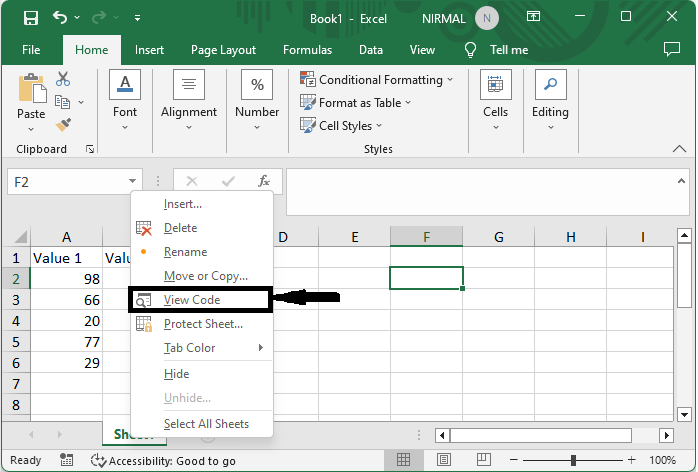Click the Cut scissors icon

tap(63, 79)
